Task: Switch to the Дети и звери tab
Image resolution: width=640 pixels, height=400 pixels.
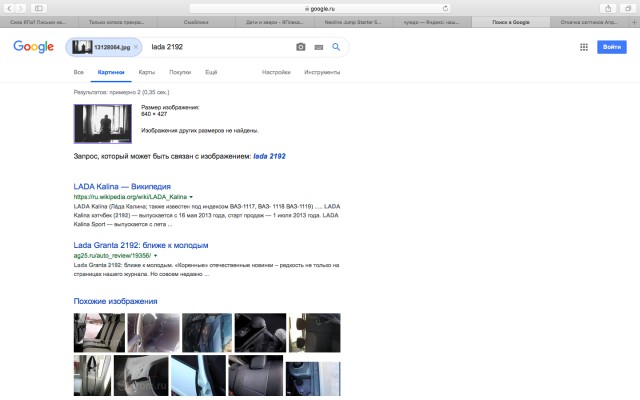Action: [x=275, y=22]
